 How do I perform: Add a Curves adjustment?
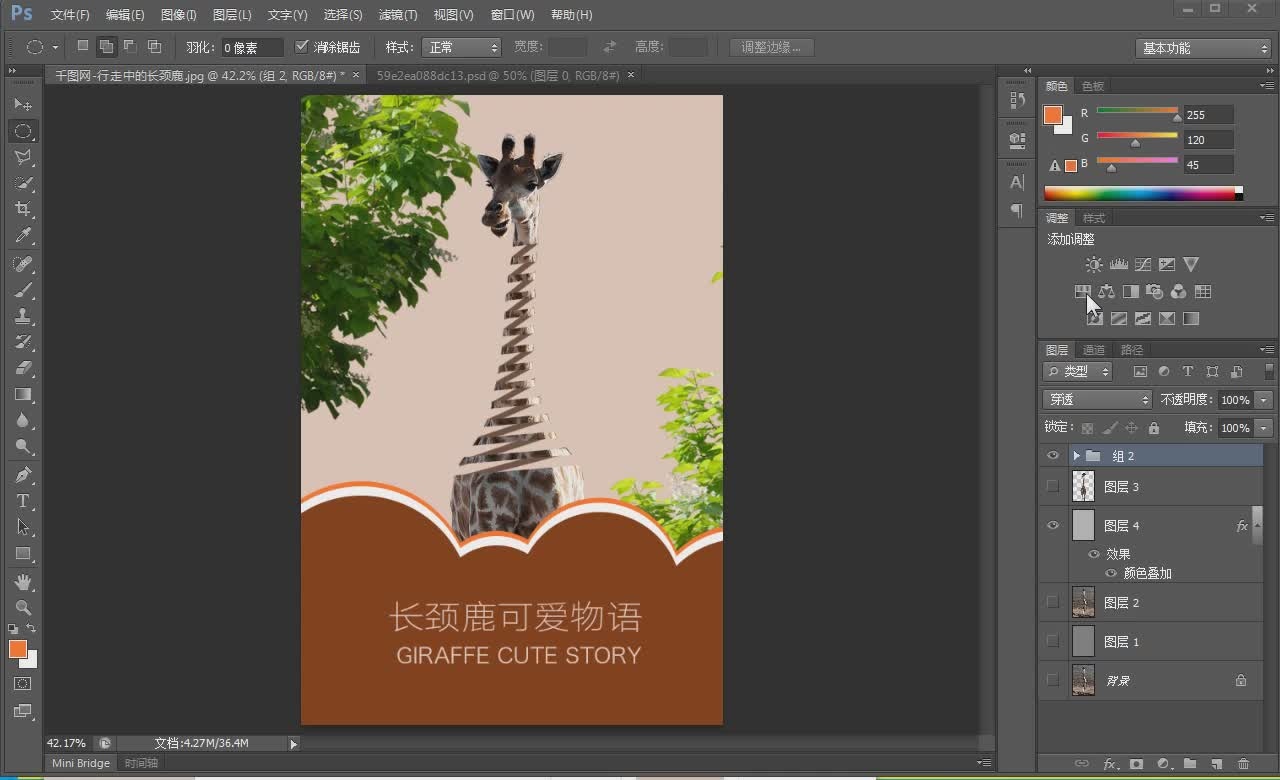(x=1142, y=265)
